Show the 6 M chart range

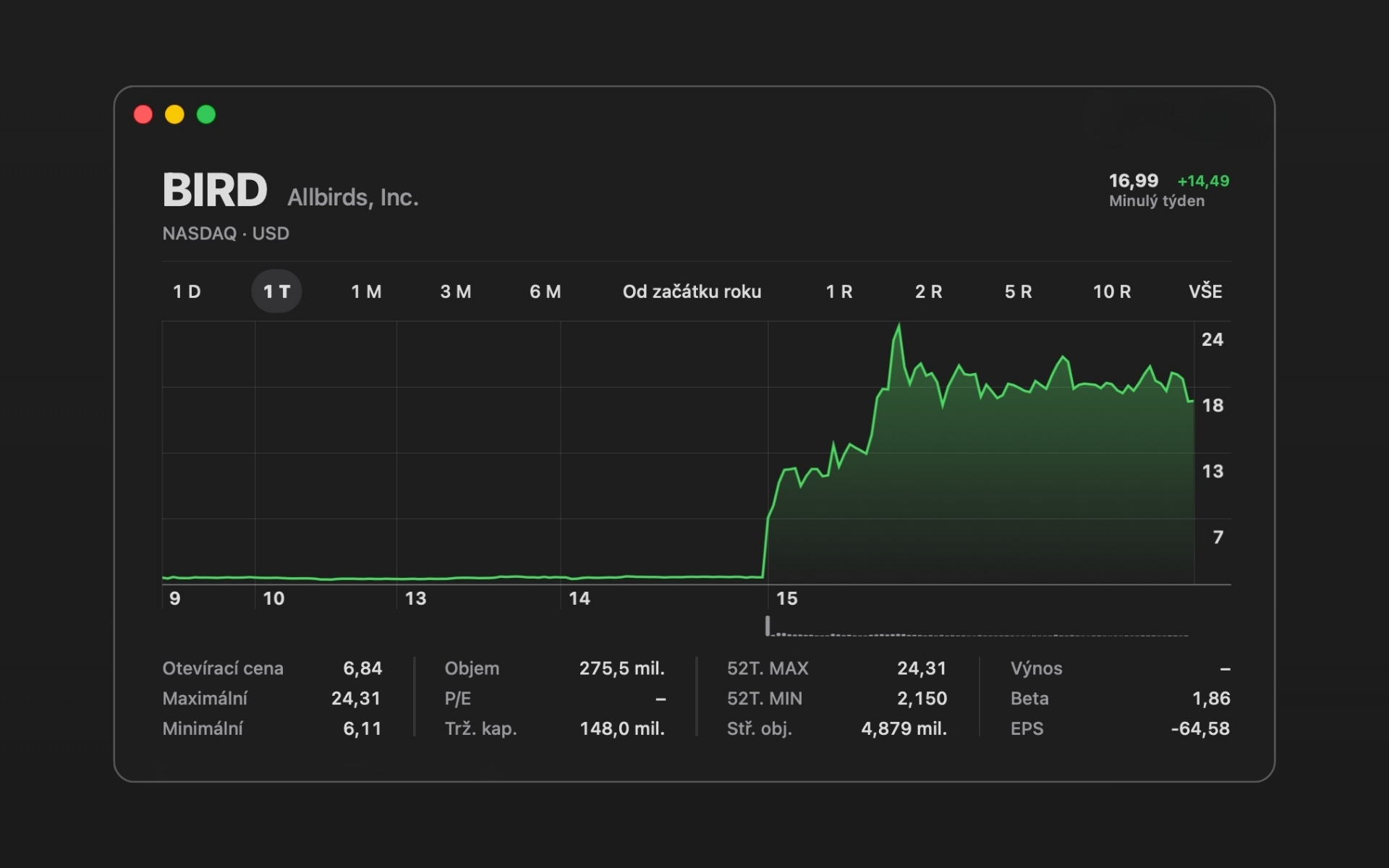pyautogui.click(x=545, y=292)
